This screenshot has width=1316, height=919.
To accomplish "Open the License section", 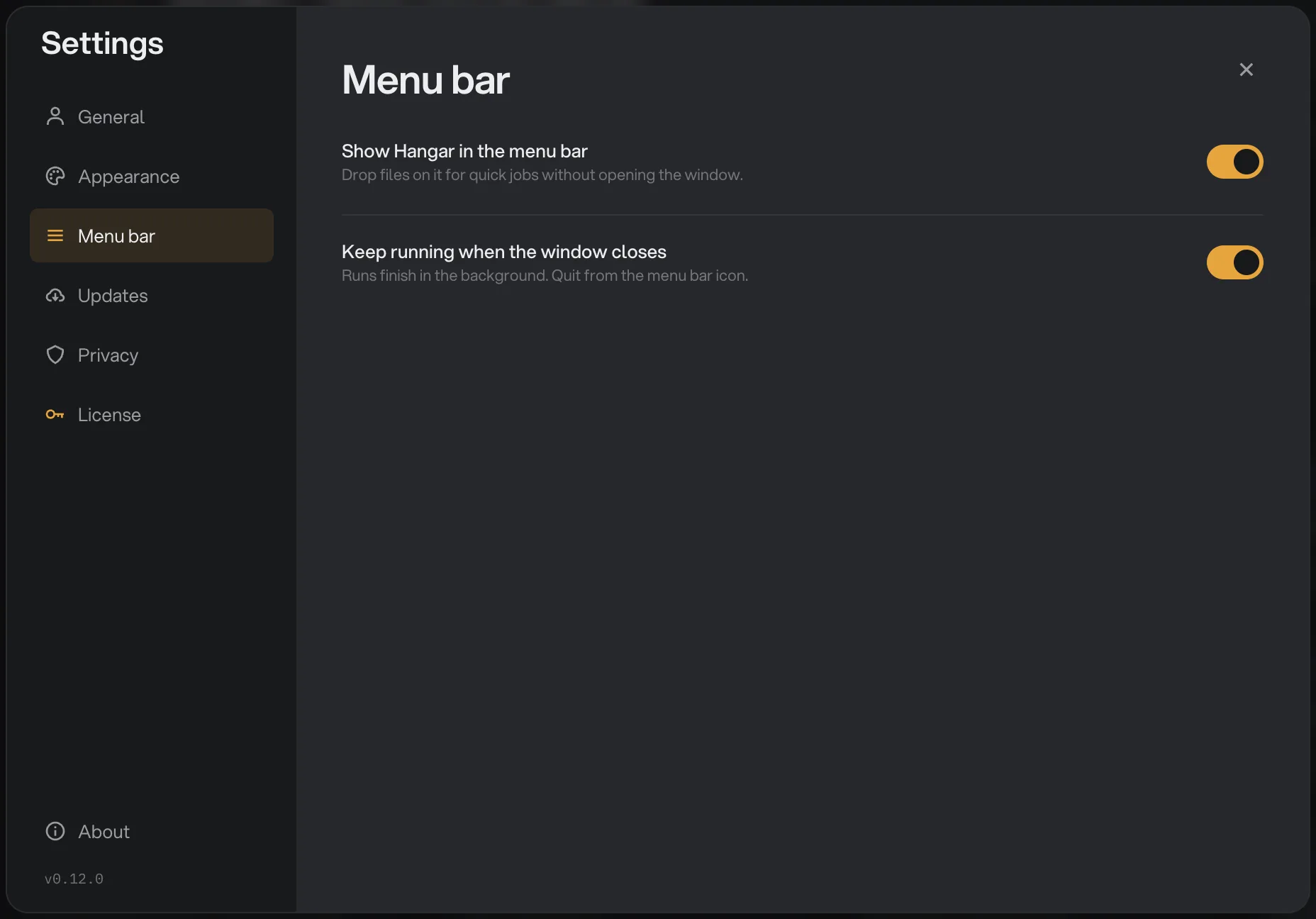I will click(x=152, y=414).
